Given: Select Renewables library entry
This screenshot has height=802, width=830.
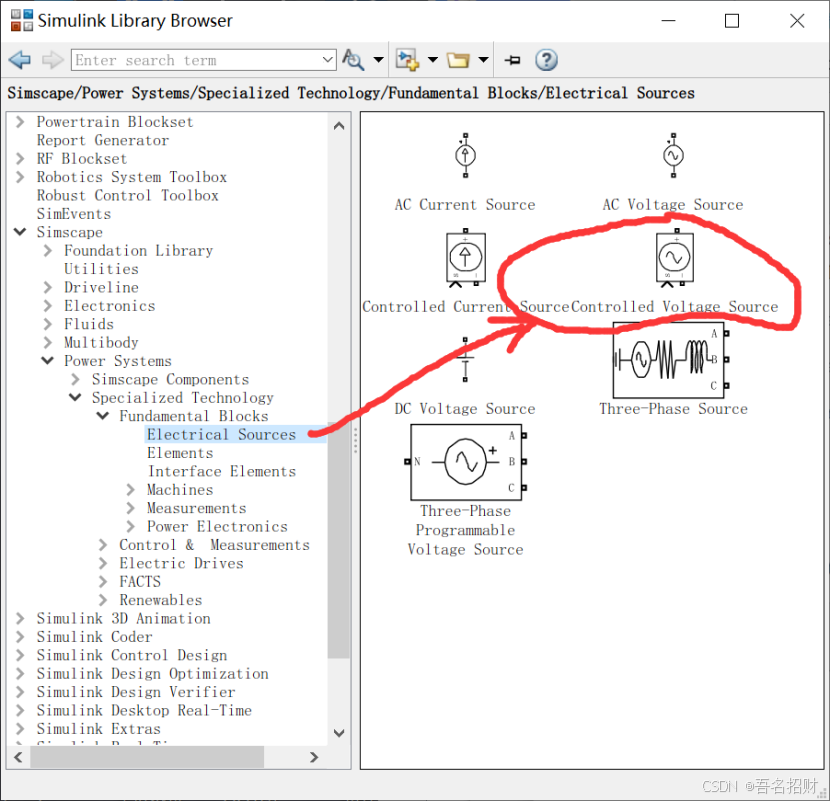Looking at the screenshot, I should 160,600.
